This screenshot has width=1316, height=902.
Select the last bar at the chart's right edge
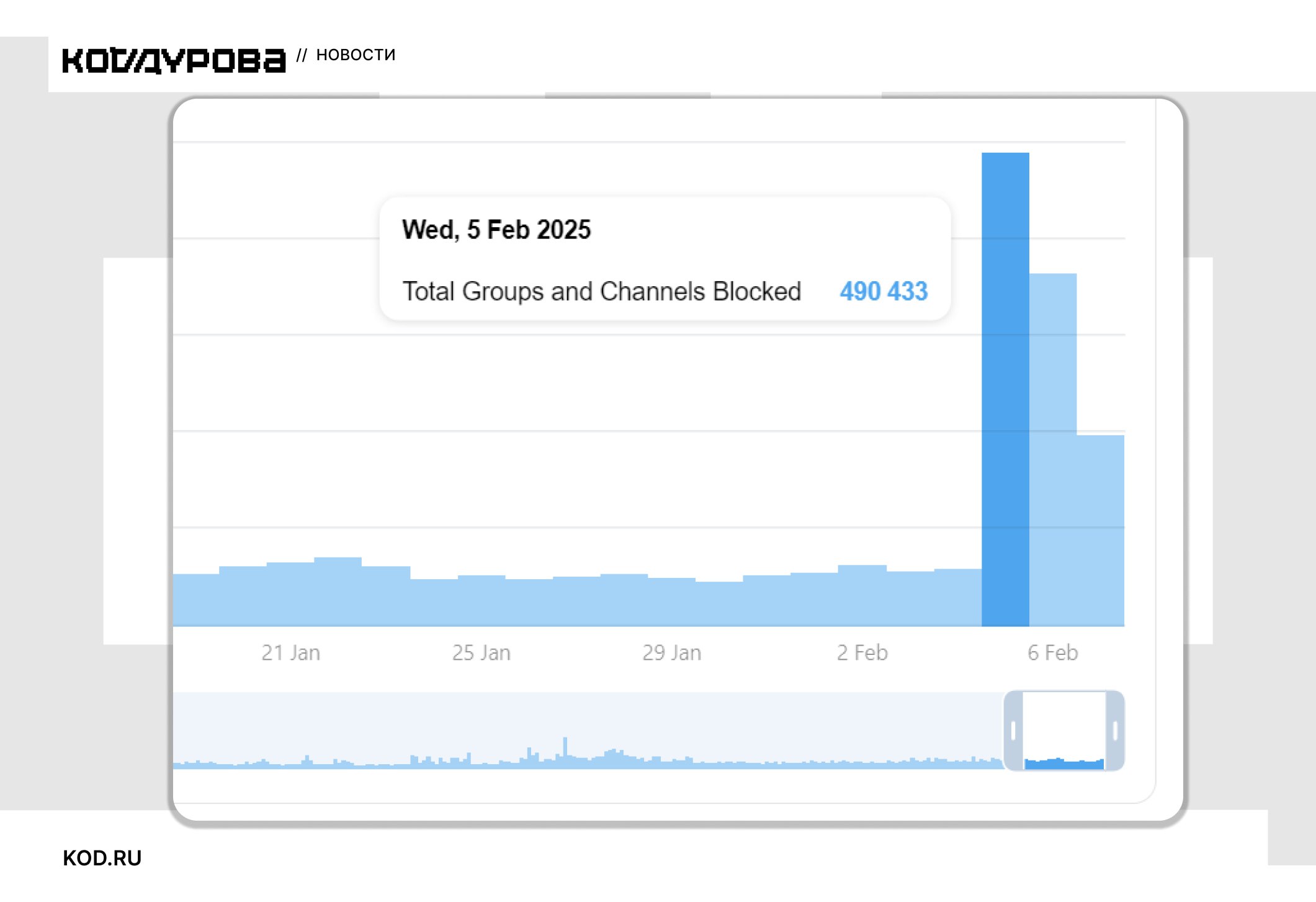(x=1100, y=530)
